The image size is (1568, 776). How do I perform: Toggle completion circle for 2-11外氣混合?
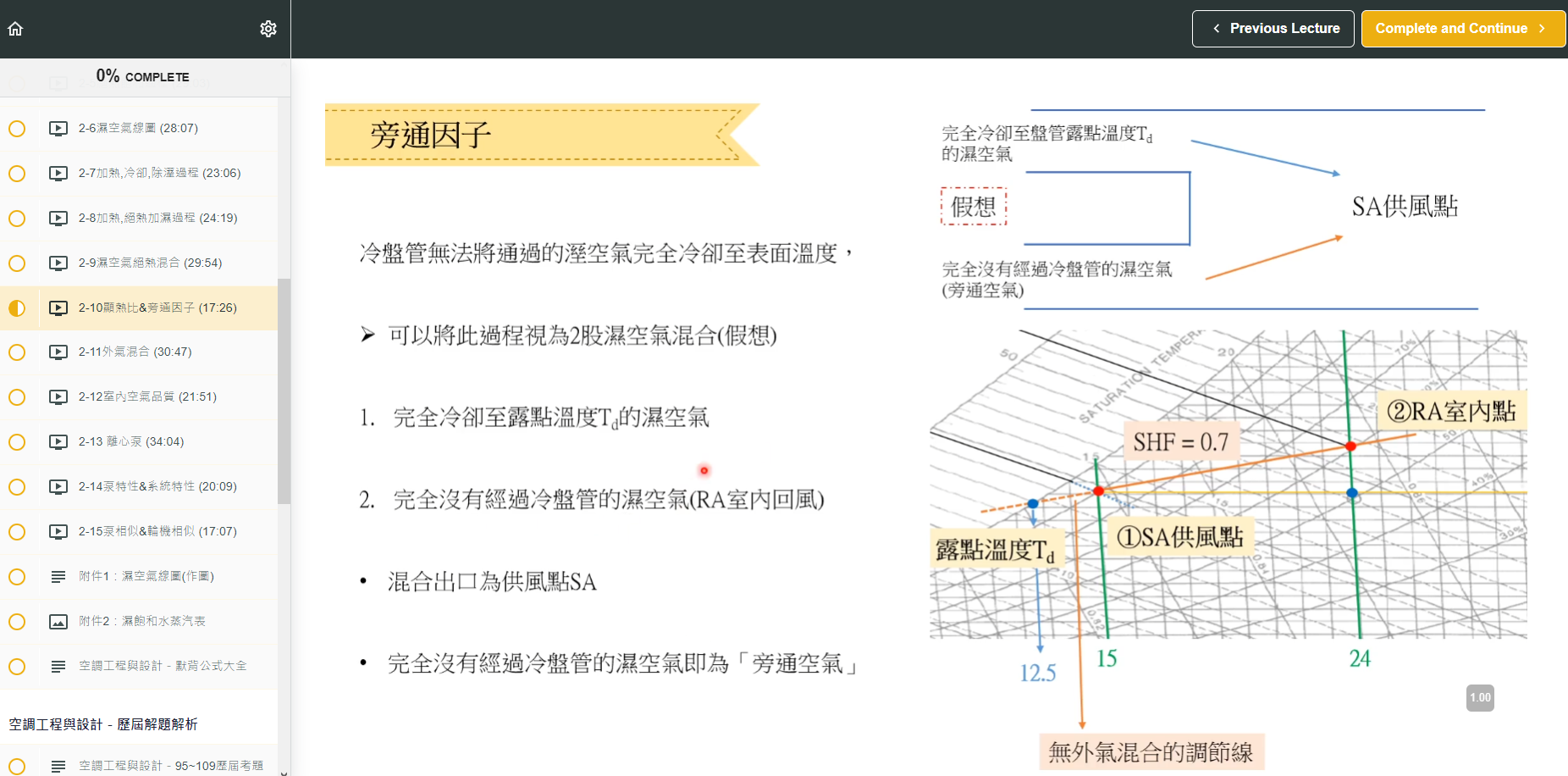click(x=17, y=352)
